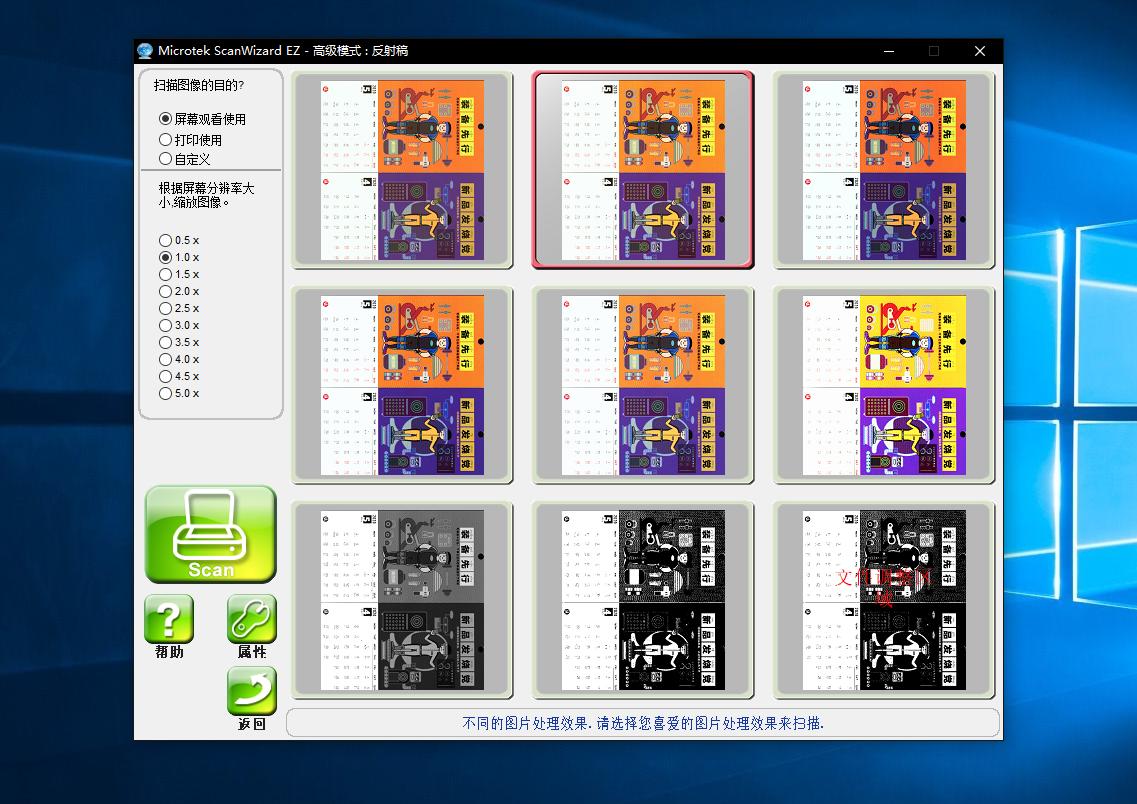Image resolution: width=1137 pixels, height=804 pixels.
Task: Choose 5.0 x scaling
Action: tap(178, 394)
